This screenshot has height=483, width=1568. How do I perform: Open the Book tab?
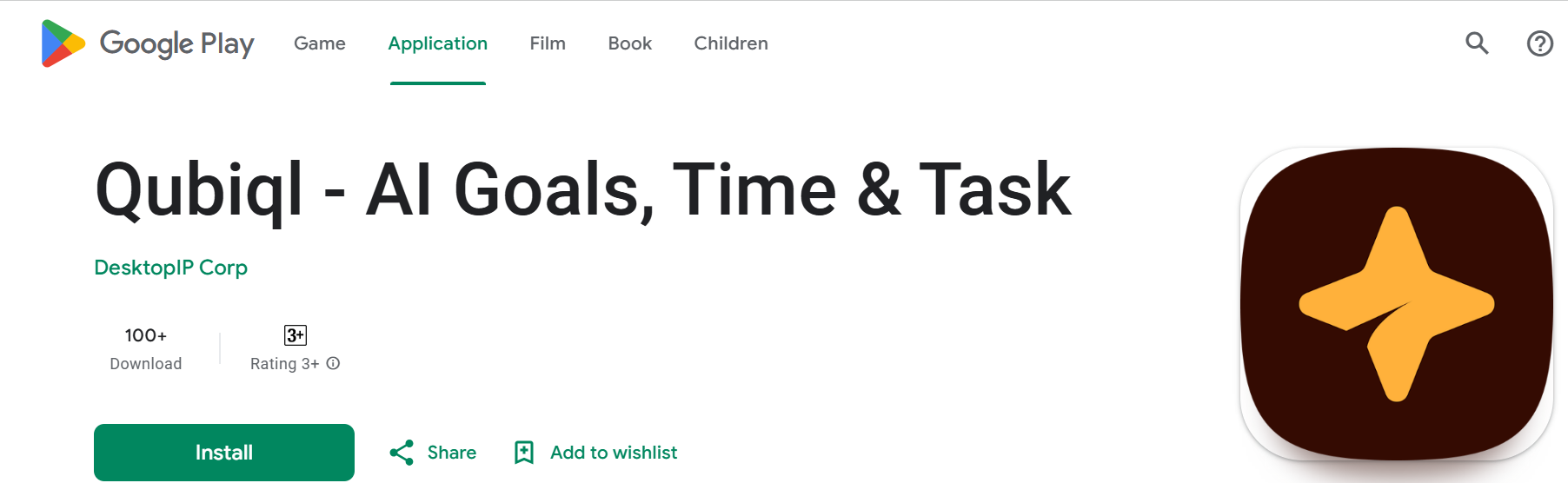(630, 43)
